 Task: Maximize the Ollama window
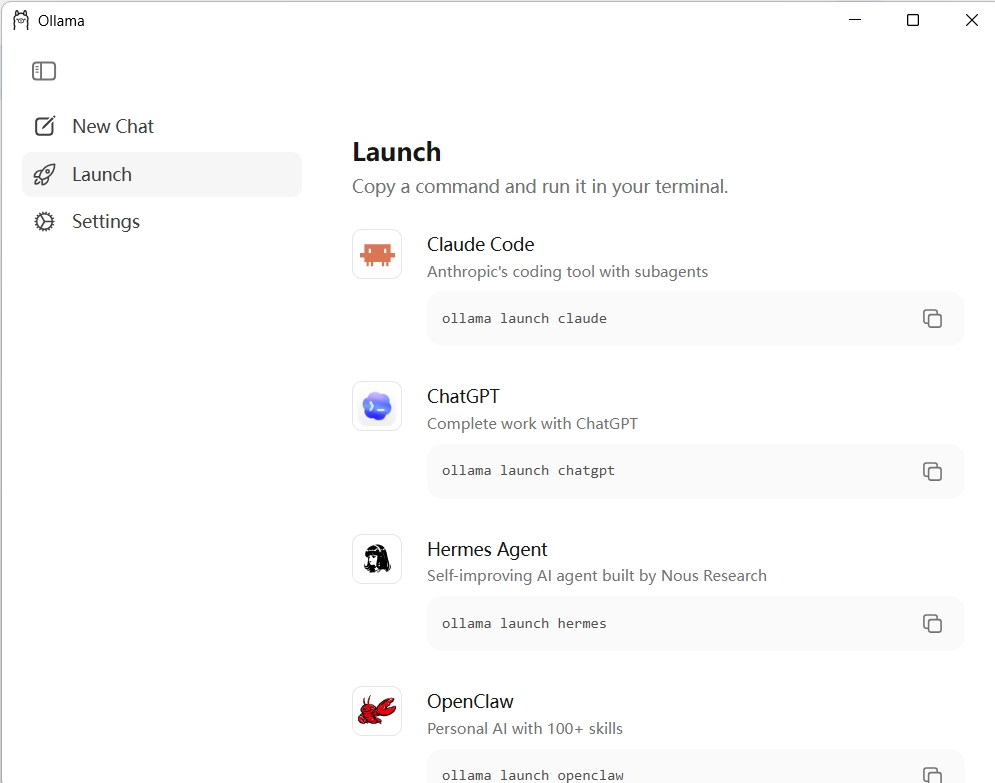click(x=913, y=20)
